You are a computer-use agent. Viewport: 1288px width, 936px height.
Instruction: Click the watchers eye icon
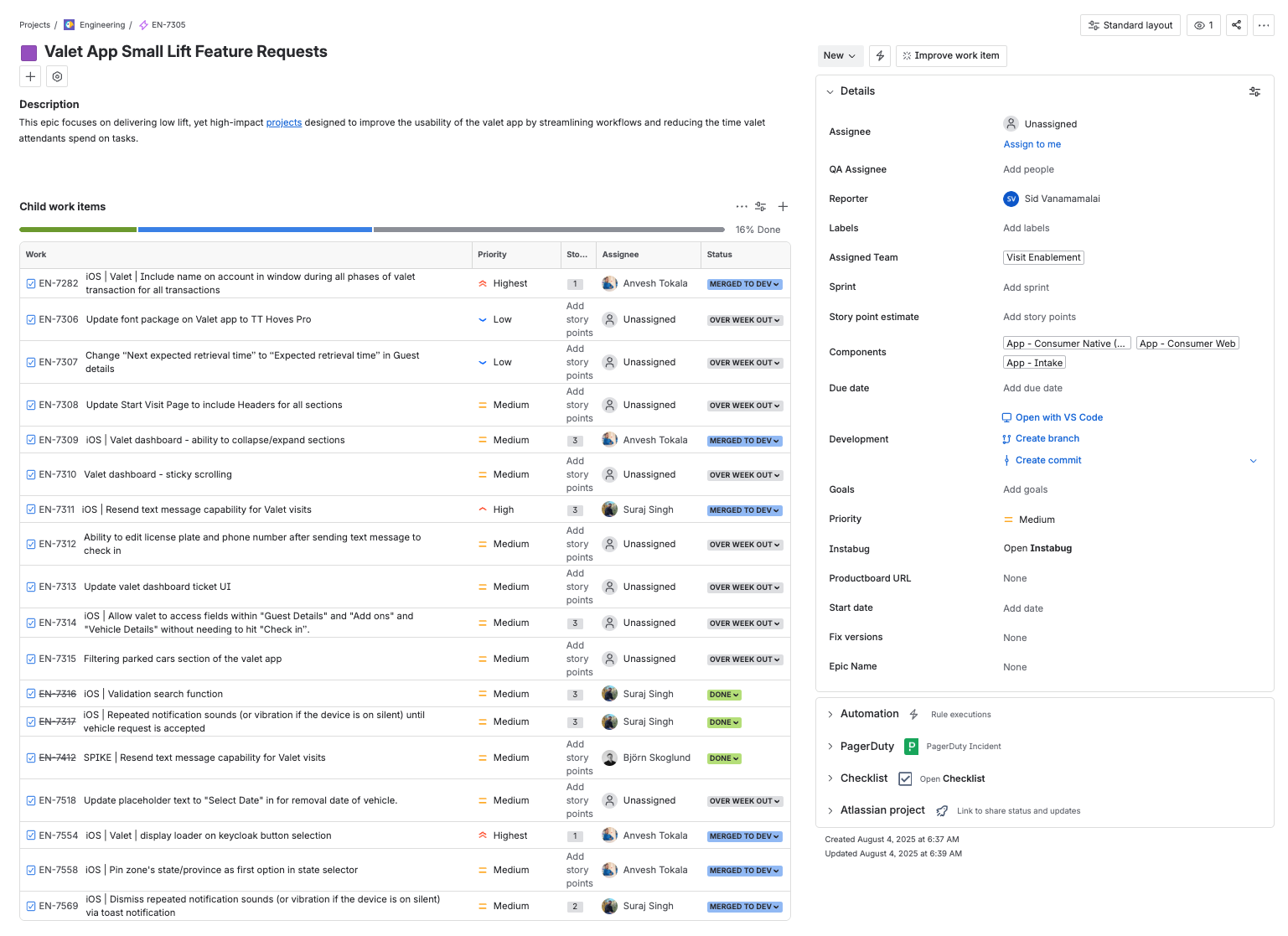[x=1203, y=25]
